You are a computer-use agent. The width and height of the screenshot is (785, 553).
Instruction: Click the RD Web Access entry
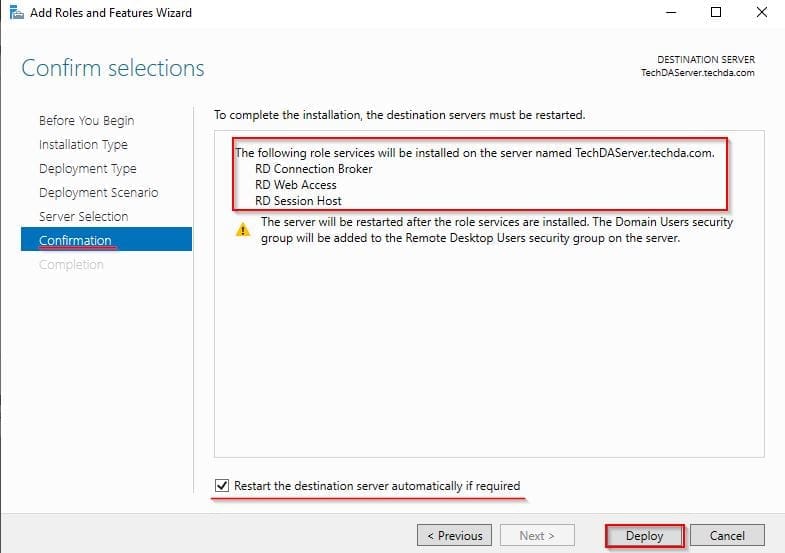298,185
